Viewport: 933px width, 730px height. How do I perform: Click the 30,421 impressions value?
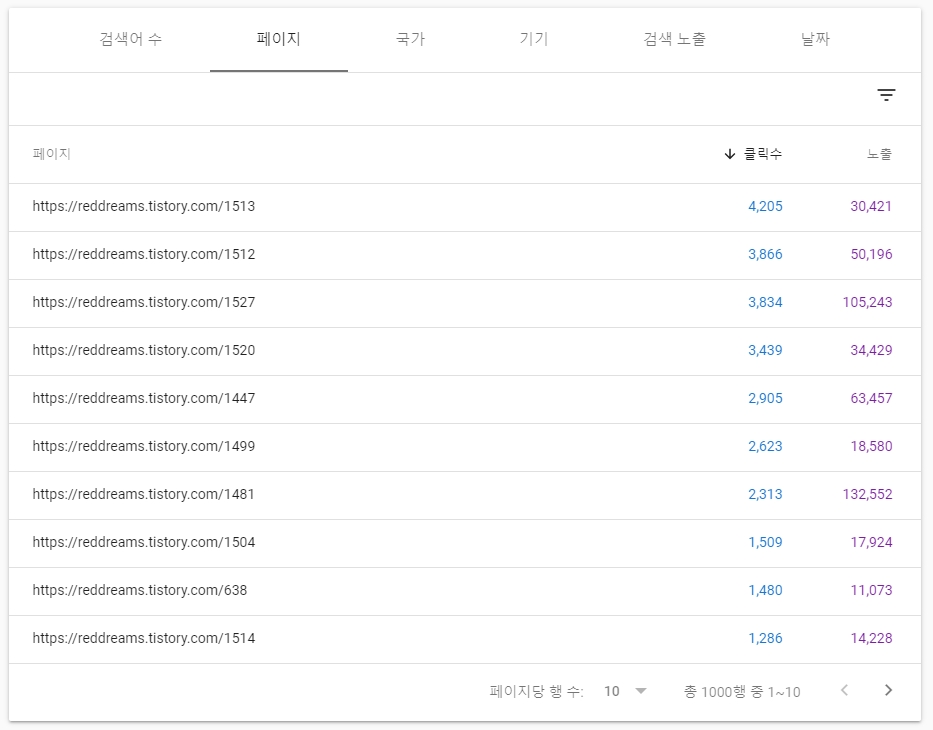coord(871,206)
